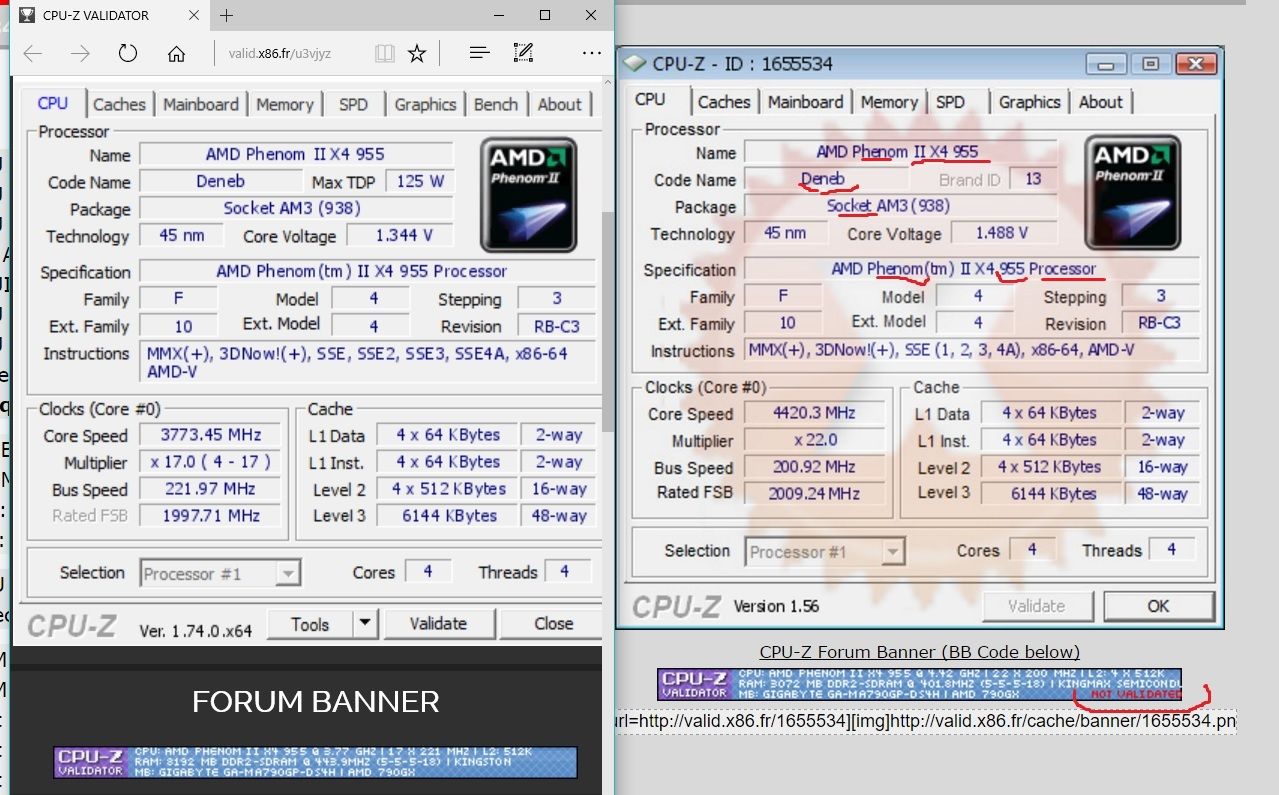Click AMD Phenom II logo in right window

click(x=1133, y=193)
